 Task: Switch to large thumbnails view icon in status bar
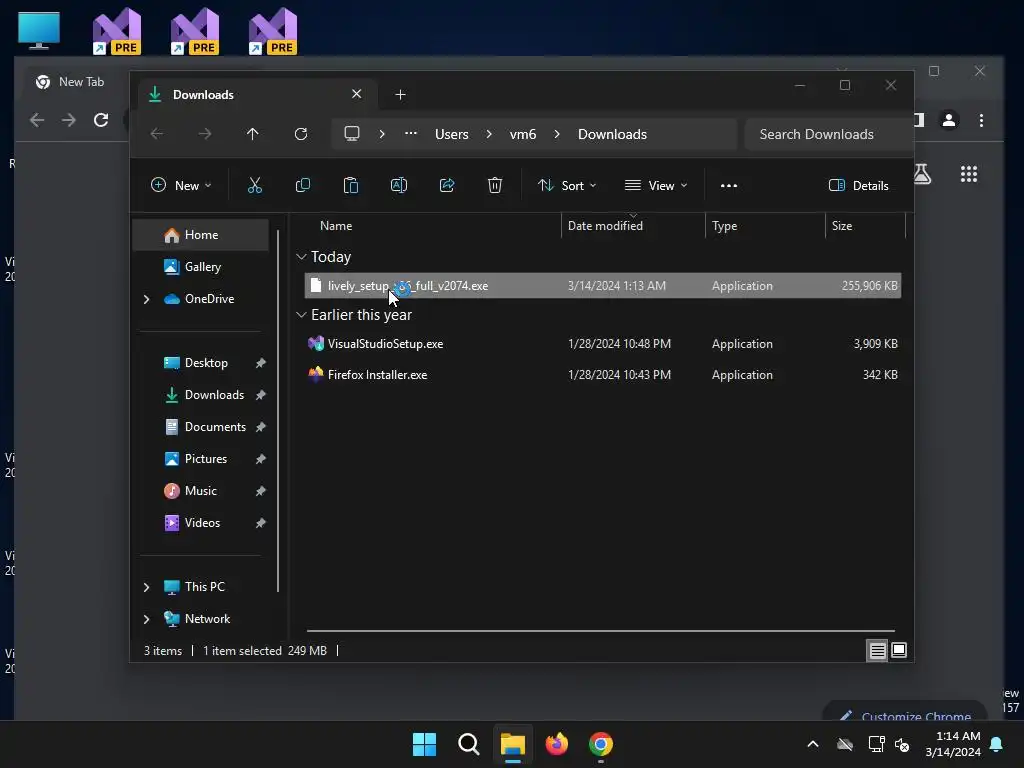pyautogui.click(x=899, y=650)
